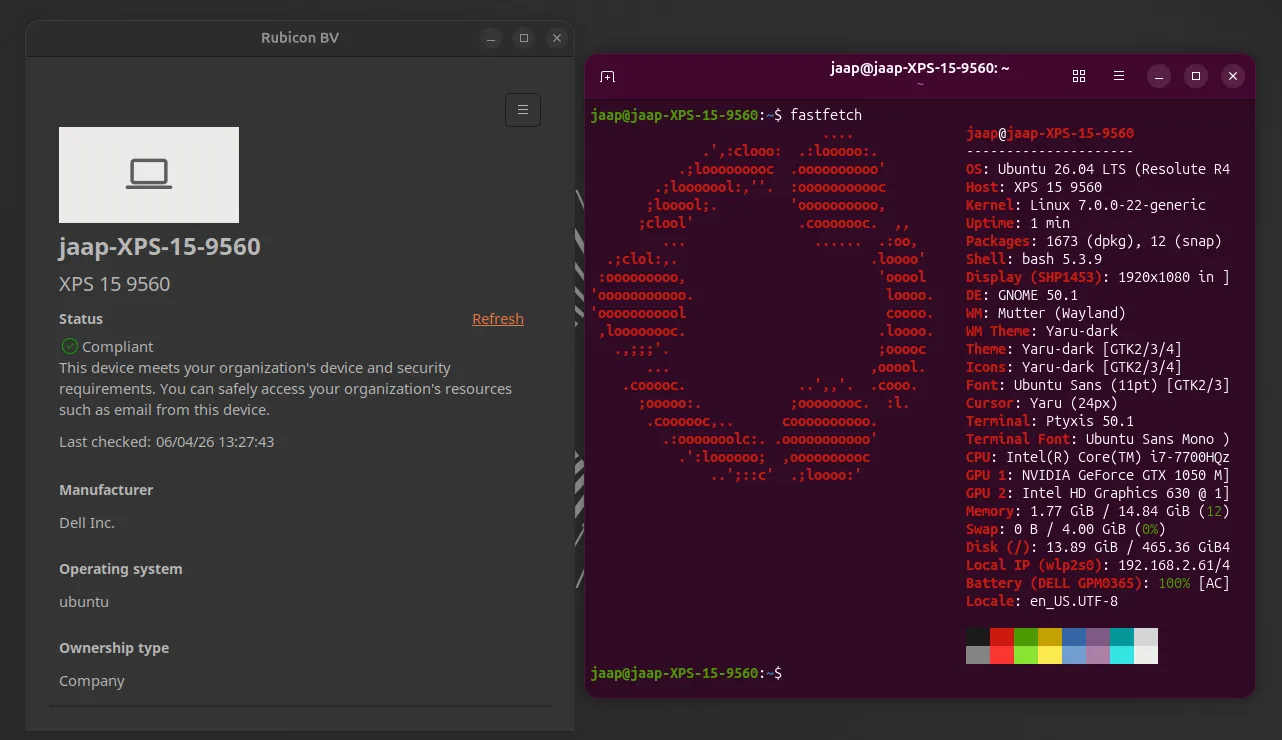Select the 'Display (SHP1453)' line

pyautogui.click(x=1098, y=277)
